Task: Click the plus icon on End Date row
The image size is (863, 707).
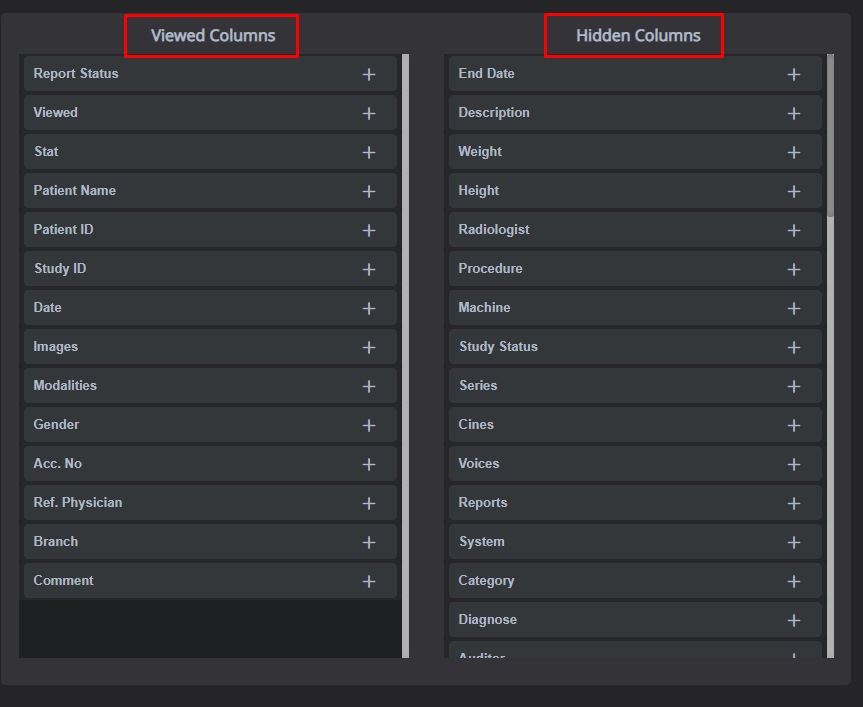Action: [x=794, y=74]
